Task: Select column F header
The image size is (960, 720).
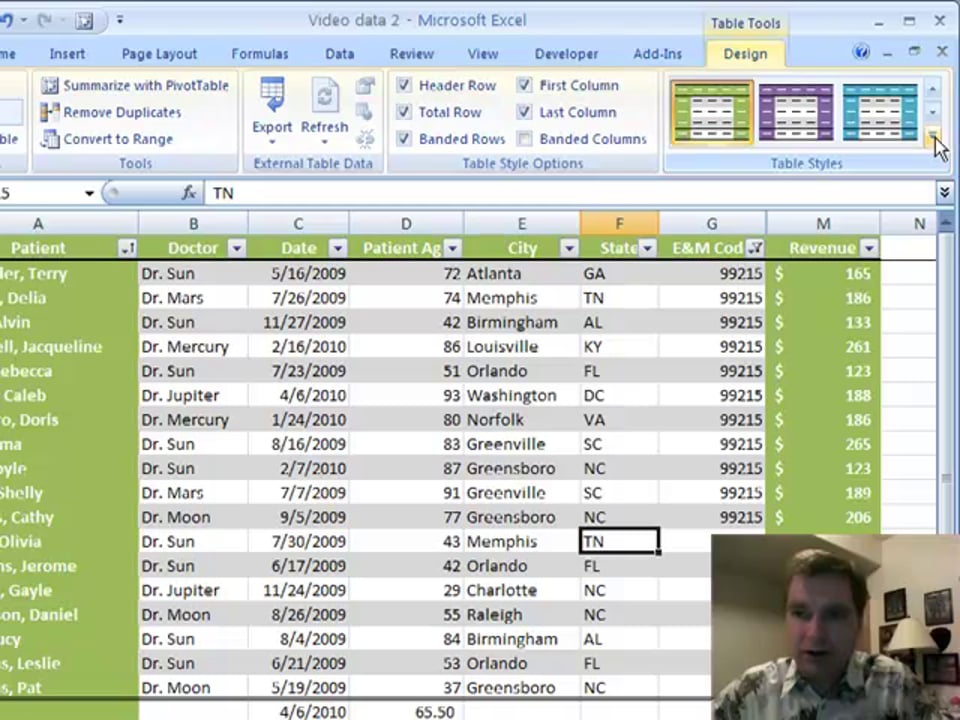Action: [x=620, y=223]
